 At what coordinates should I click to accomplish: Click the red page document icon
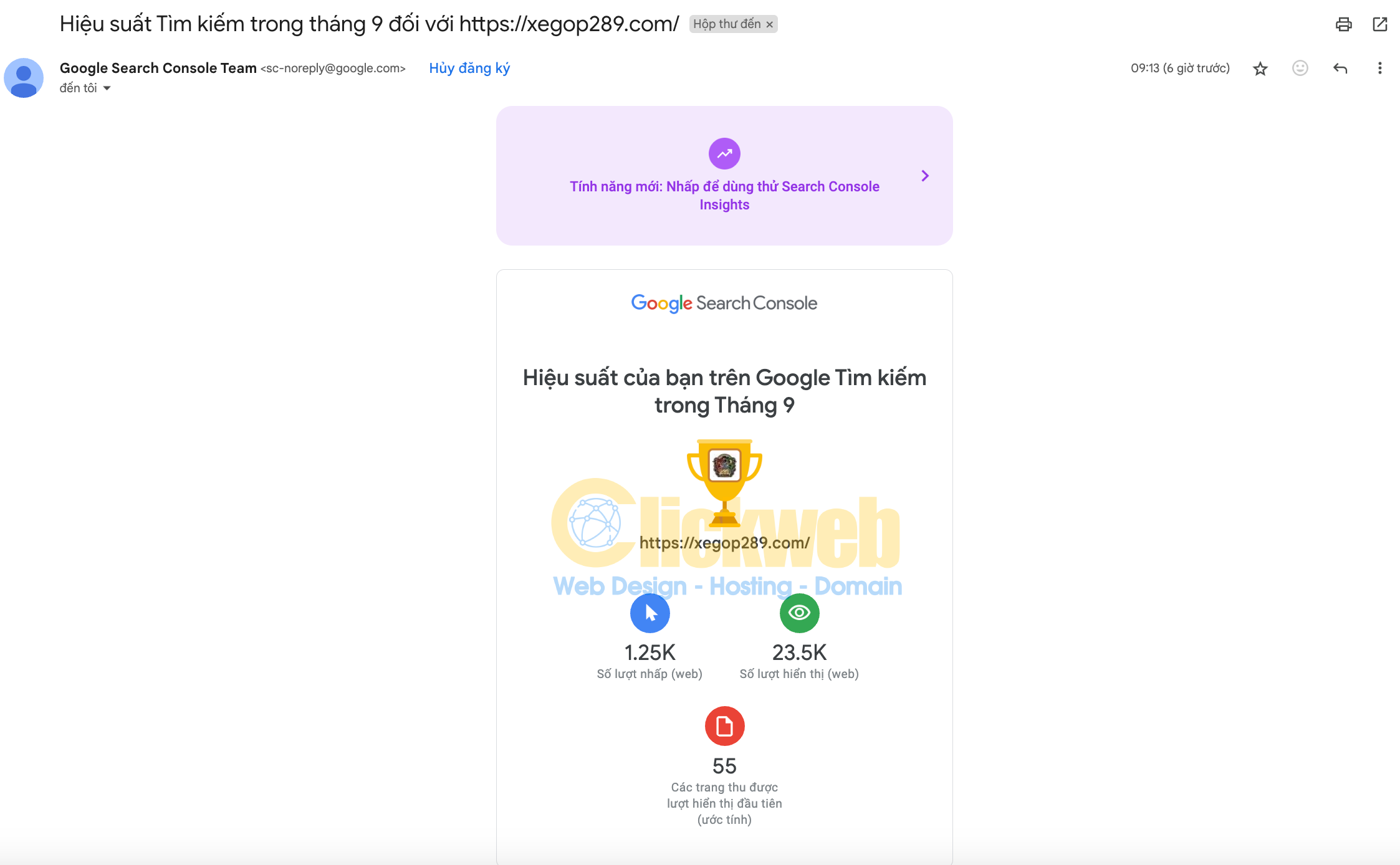tap(724, 726)
